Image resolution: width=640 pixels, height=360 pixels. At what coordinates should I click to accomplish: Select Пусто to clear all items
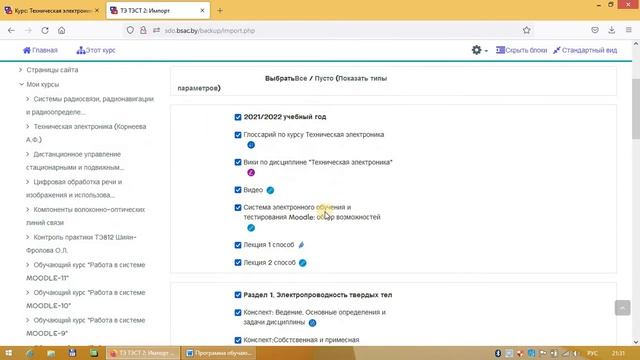[x=324, y=78]
